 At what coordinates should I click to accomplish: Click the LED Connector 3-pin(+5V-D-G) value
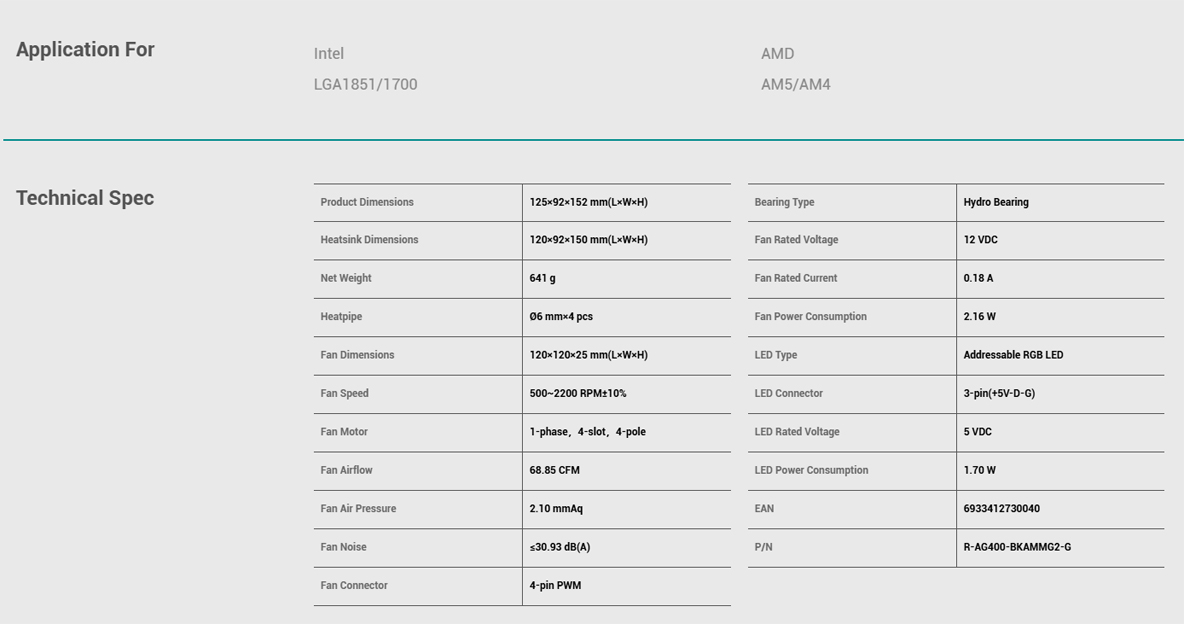click(x=999, y=393)
